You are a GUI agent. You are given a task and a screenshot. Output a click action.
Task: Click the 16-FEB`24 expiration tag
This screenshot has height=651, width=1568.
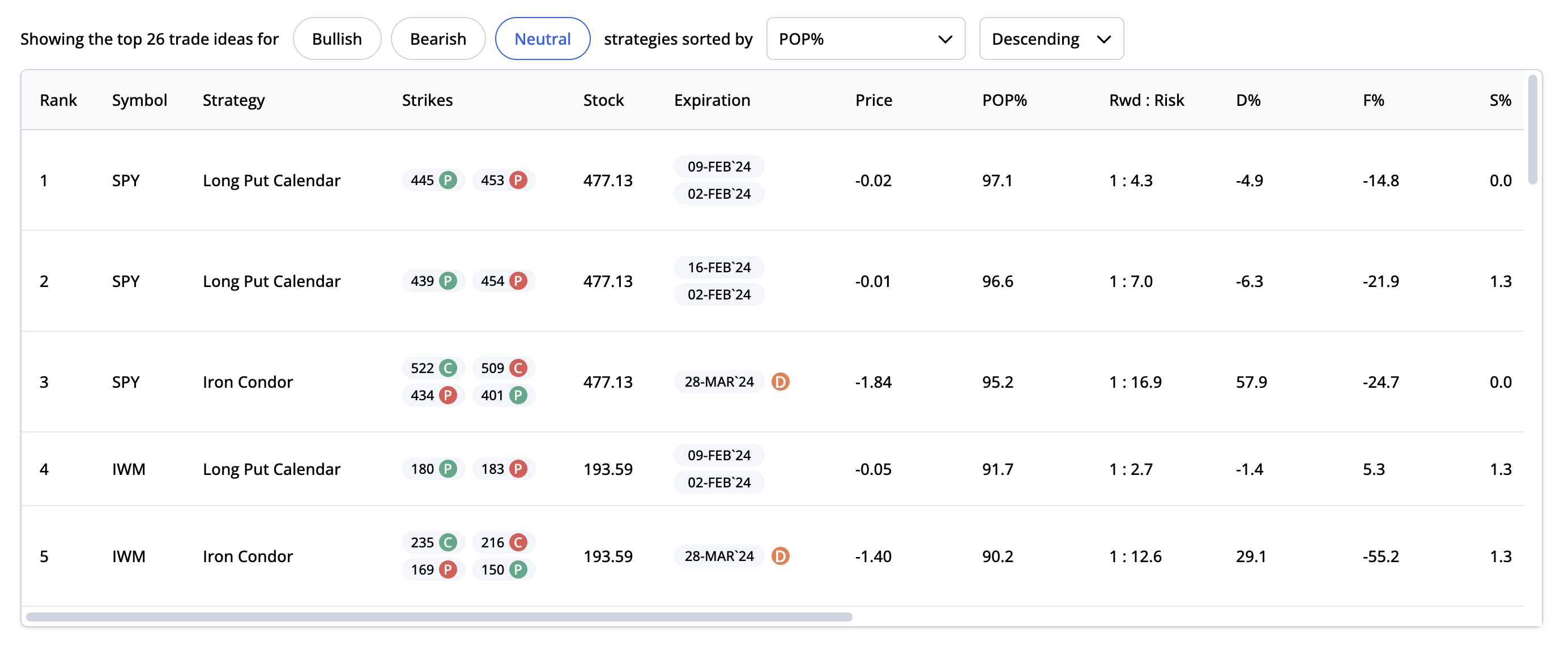pyautogui.click(x=719, y=268)
